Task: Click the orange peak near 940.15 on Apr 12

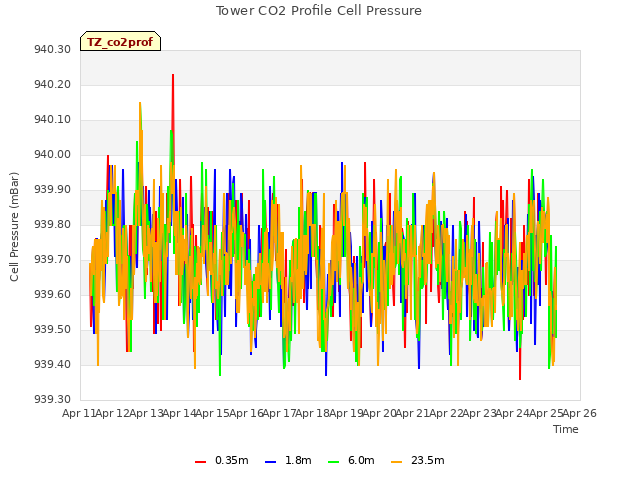Action: [x=140, y=104]
